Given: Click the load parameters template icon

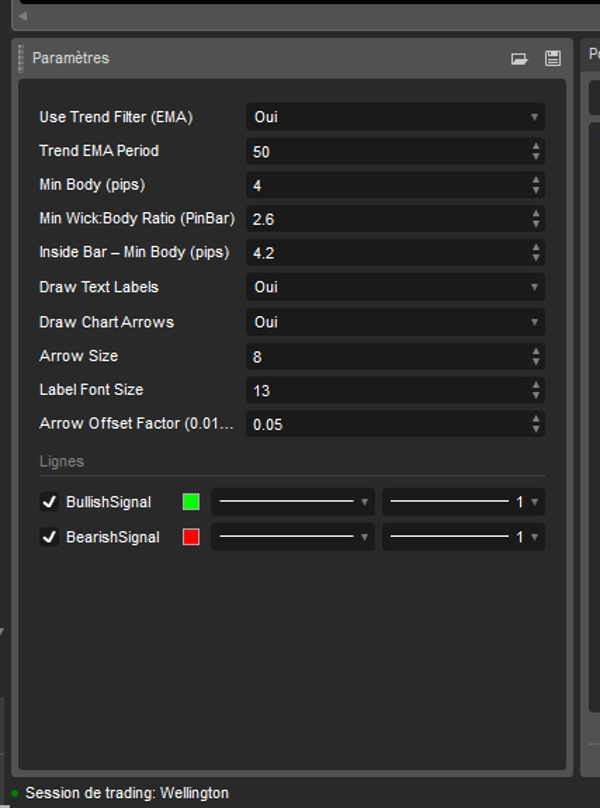Looking at the screenshot, I should click(518, 58).
